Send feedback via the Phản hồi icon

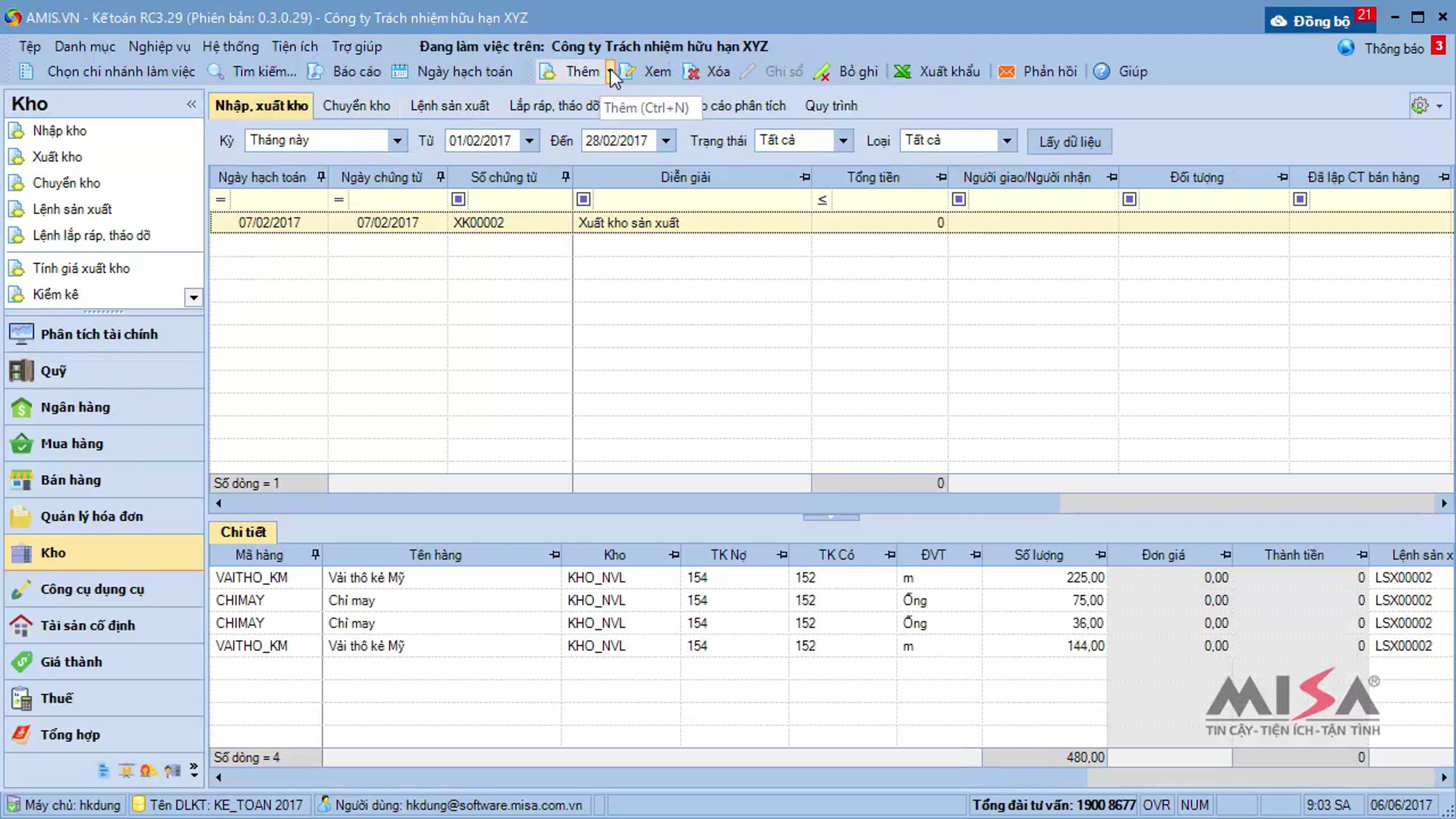(1006, 72)
